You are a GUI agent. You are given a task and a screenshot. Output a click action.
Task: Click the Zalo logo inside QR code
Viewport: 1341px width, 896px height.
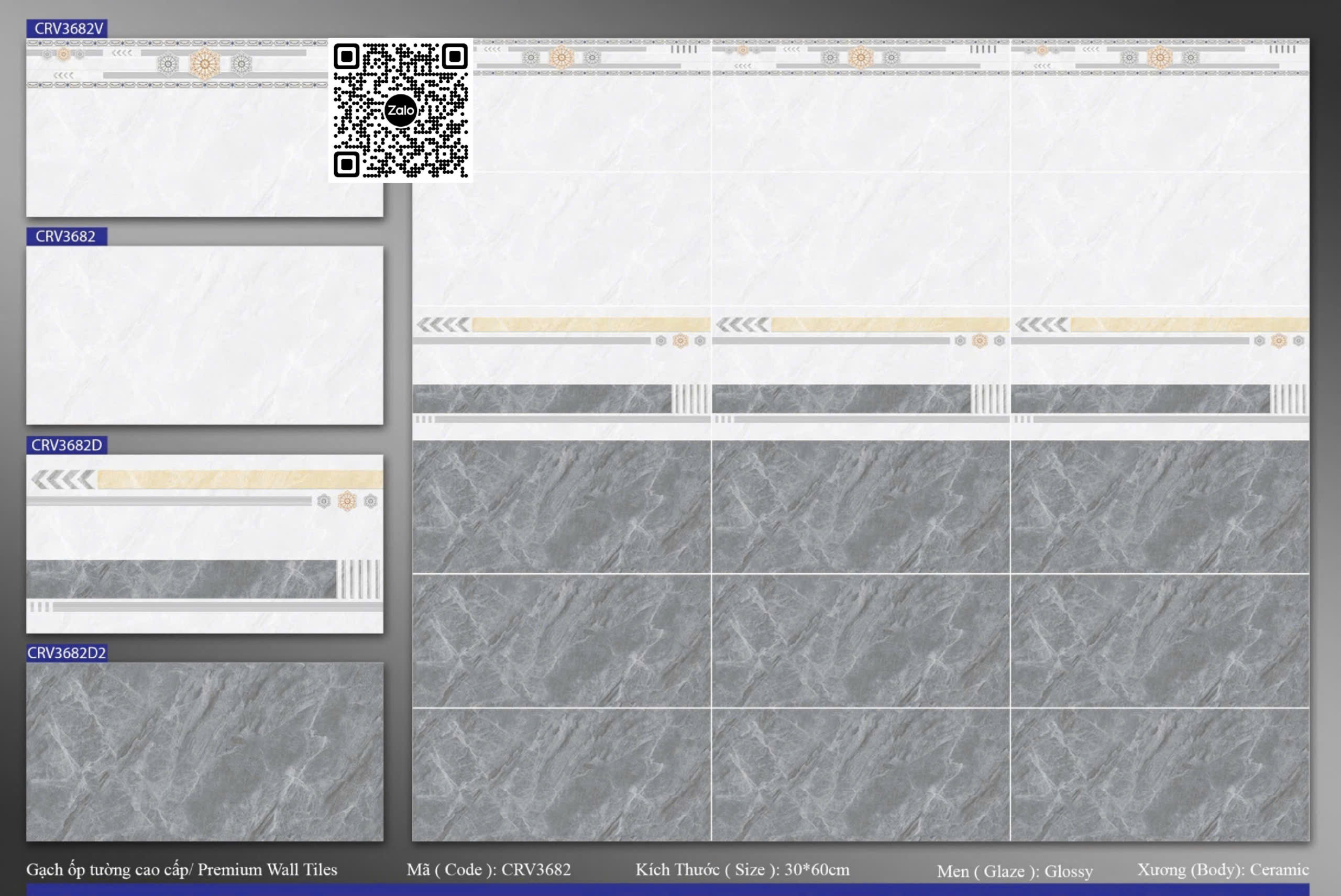click(x=400, y=110)
